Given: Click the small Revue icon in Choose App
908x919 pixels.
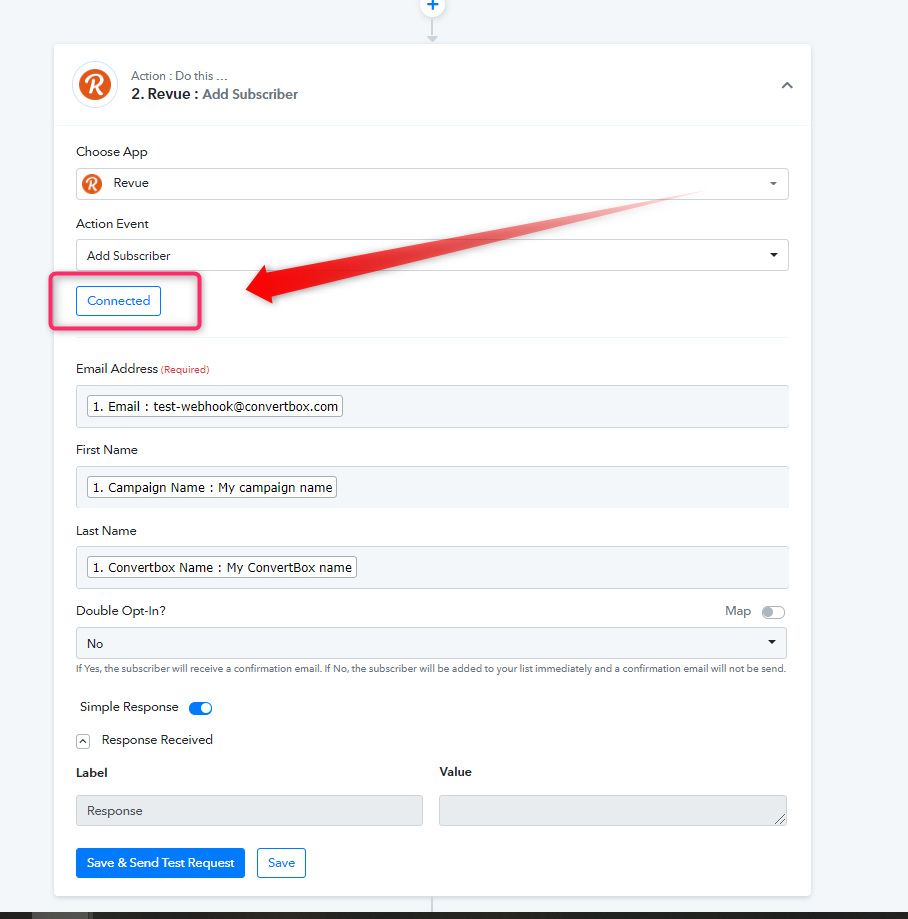Looking at the screenshot, I should 92,183.
